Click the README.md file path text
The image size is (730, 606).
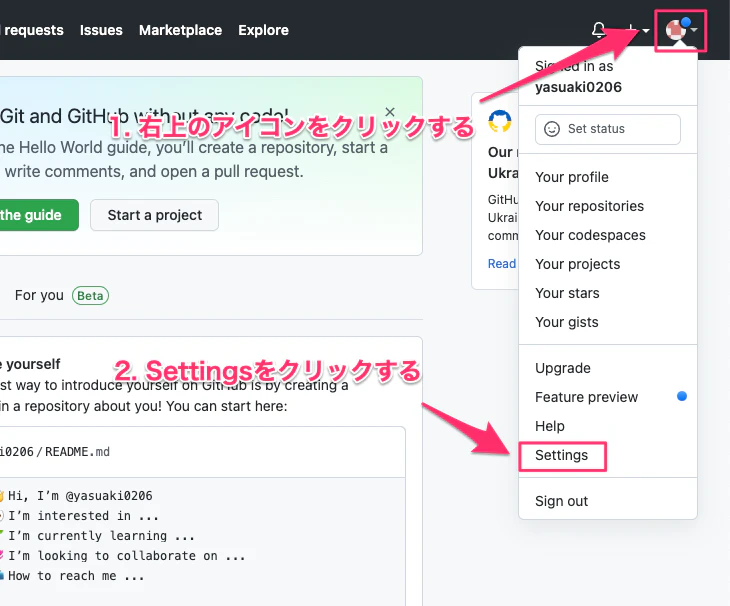coord(77,452)
